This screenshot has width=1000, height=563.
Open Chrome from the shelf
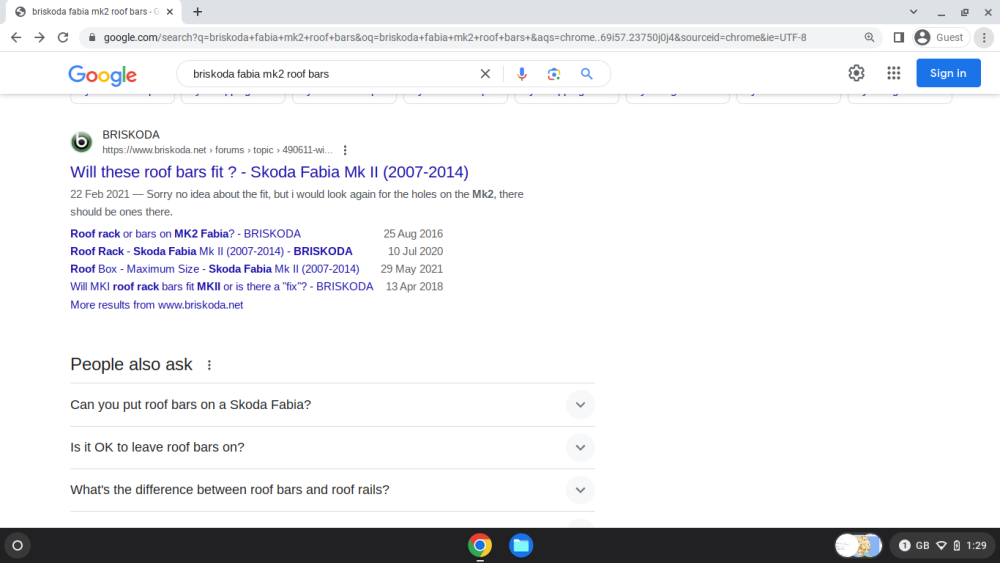[480, 546]
